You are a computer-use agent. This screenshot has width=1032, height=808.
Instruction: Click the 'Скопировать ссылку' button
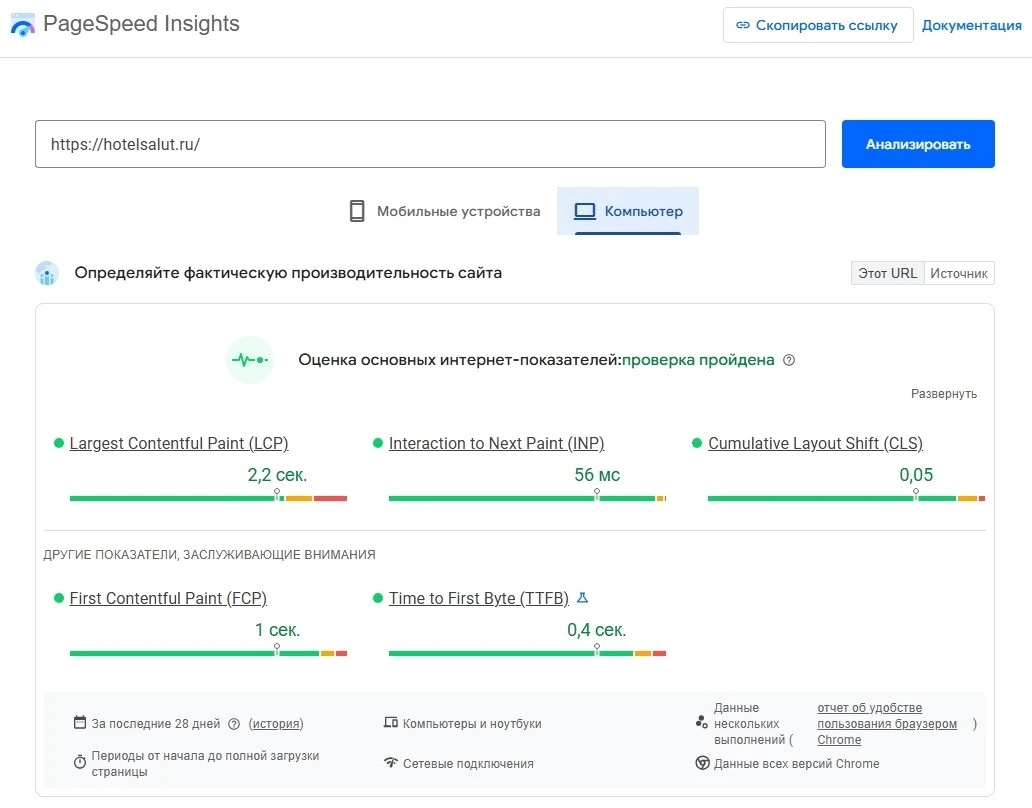(817, 25)
